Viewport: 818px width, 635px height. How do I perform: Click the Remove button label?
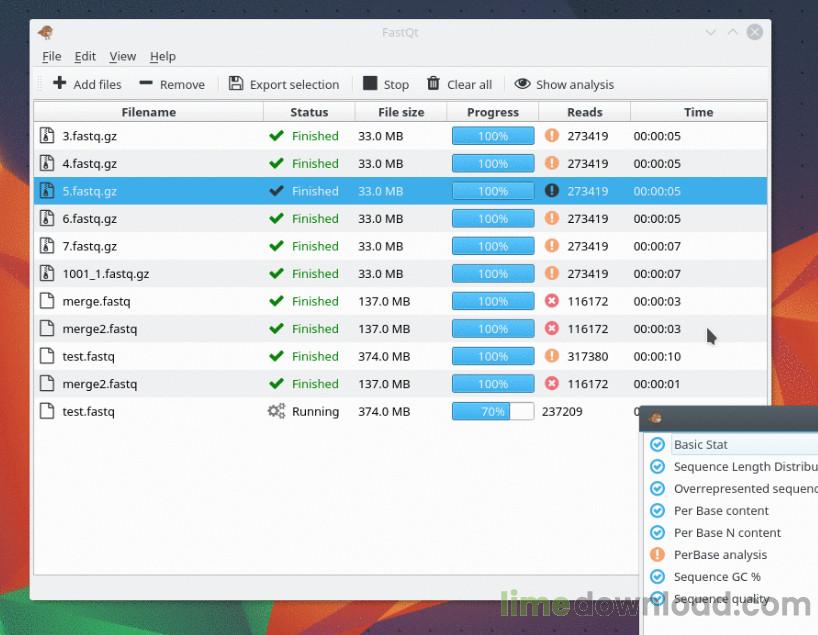pos(182,85)
